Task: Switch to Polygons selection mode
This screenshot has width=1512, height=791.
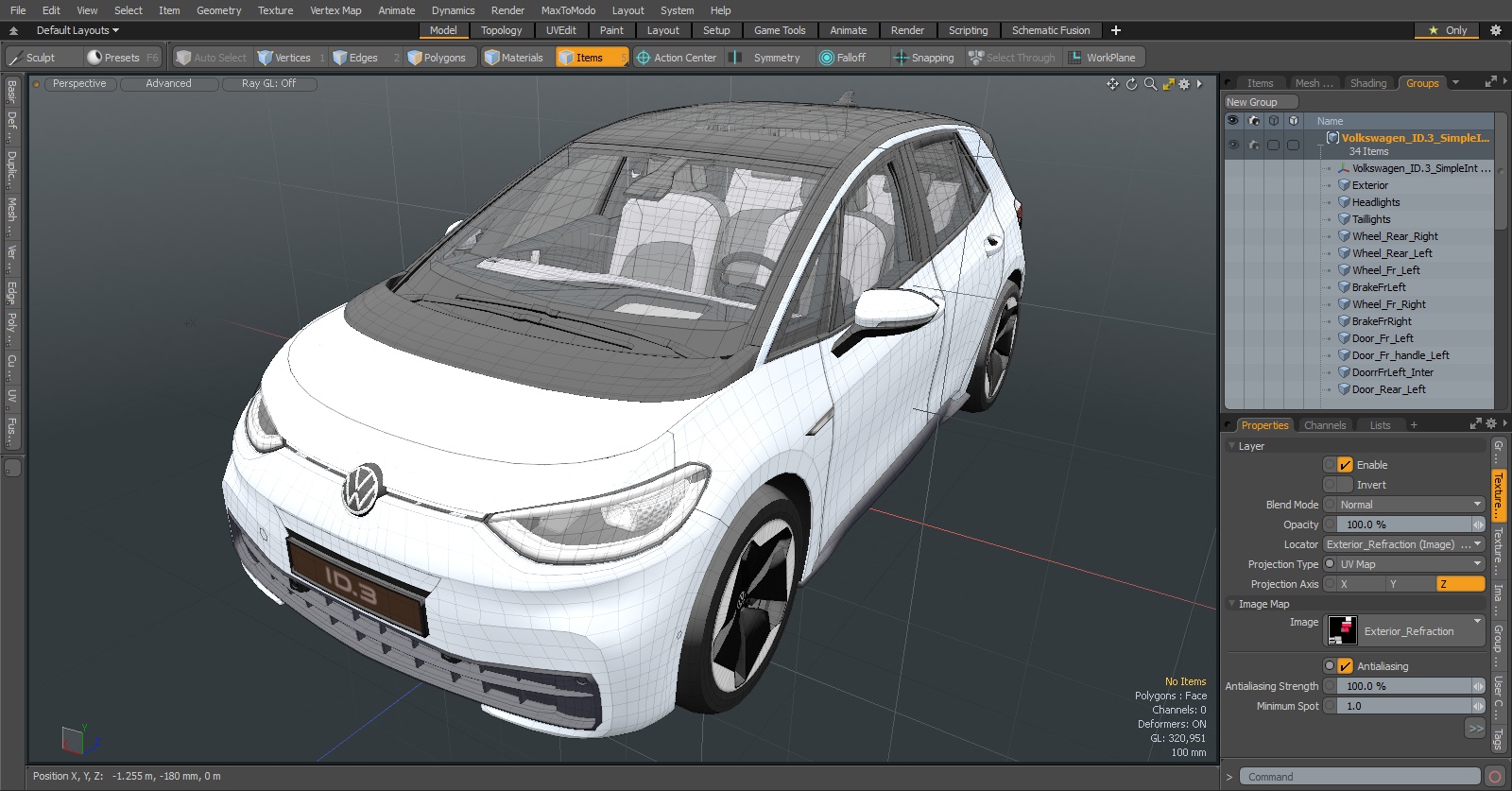Action: point(438,58)
